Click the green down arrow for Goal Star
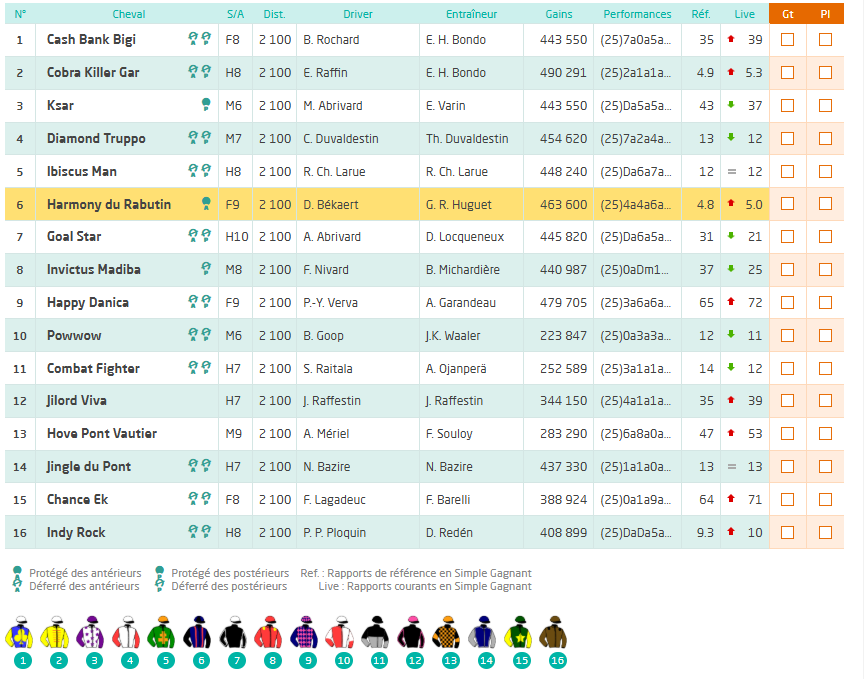Screen dimensions: 864x679 click(x=731, y=237)
